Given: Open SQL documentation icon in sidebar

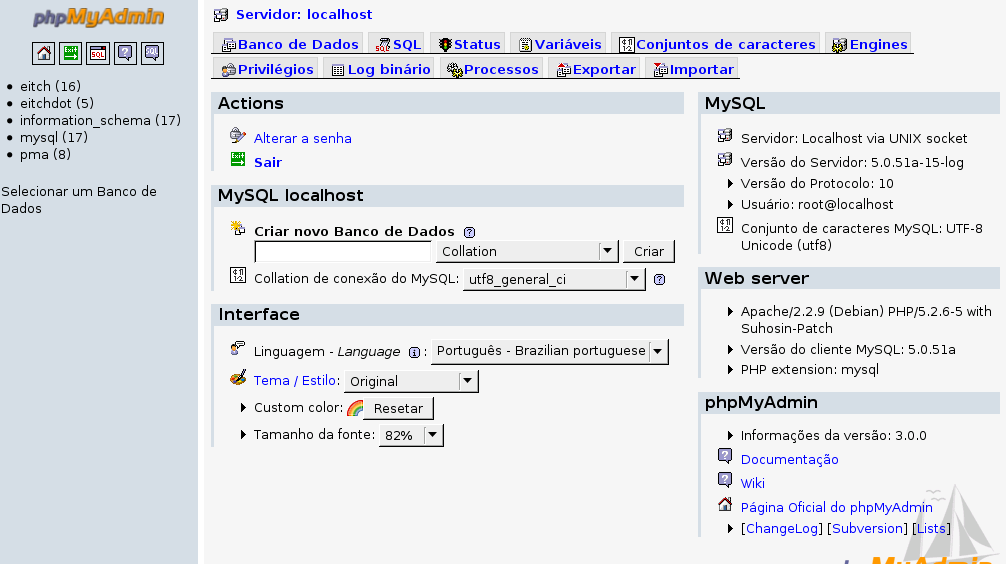Looking at the screenshot, I should pos(152,53).
